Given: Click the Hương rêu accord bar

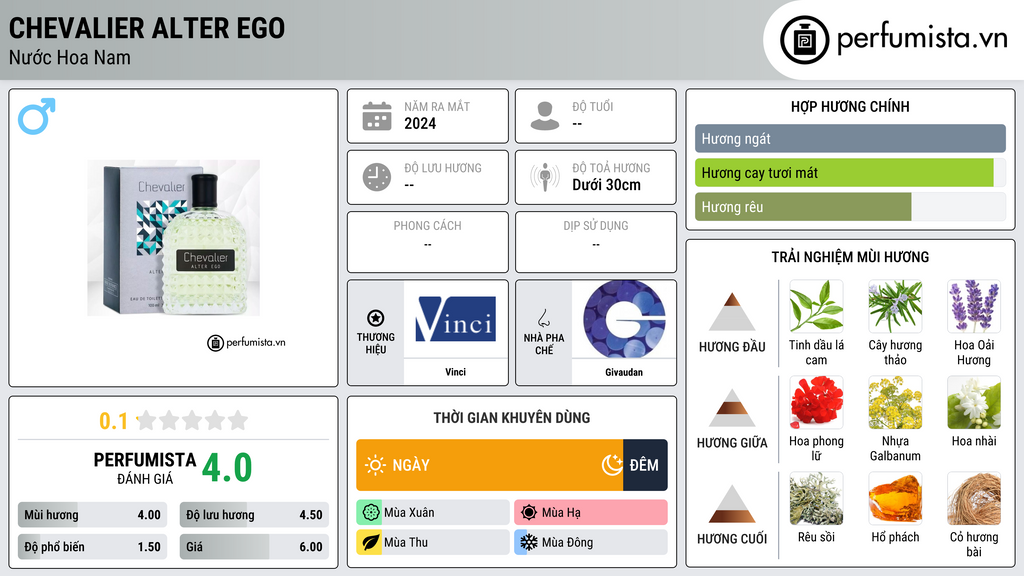Looking at the screenshot, I should [850, 206].
